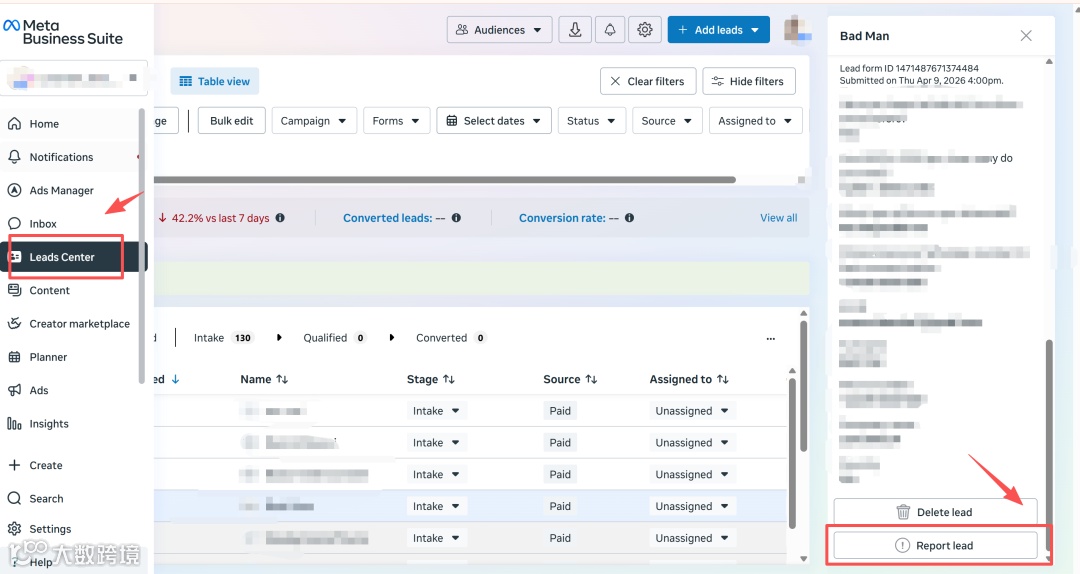
Task: Expand the Campaign filter dropdown
Action: click(x=313, y=121)
